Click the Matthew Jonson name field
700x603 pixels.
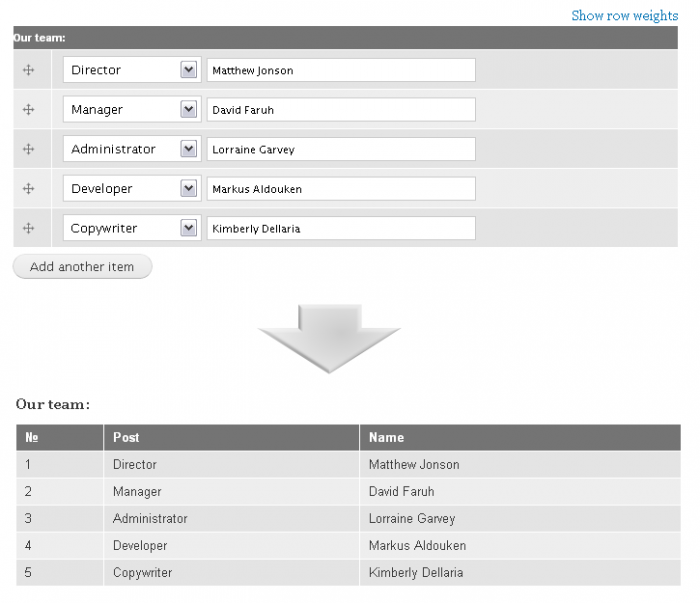point(341,70)
